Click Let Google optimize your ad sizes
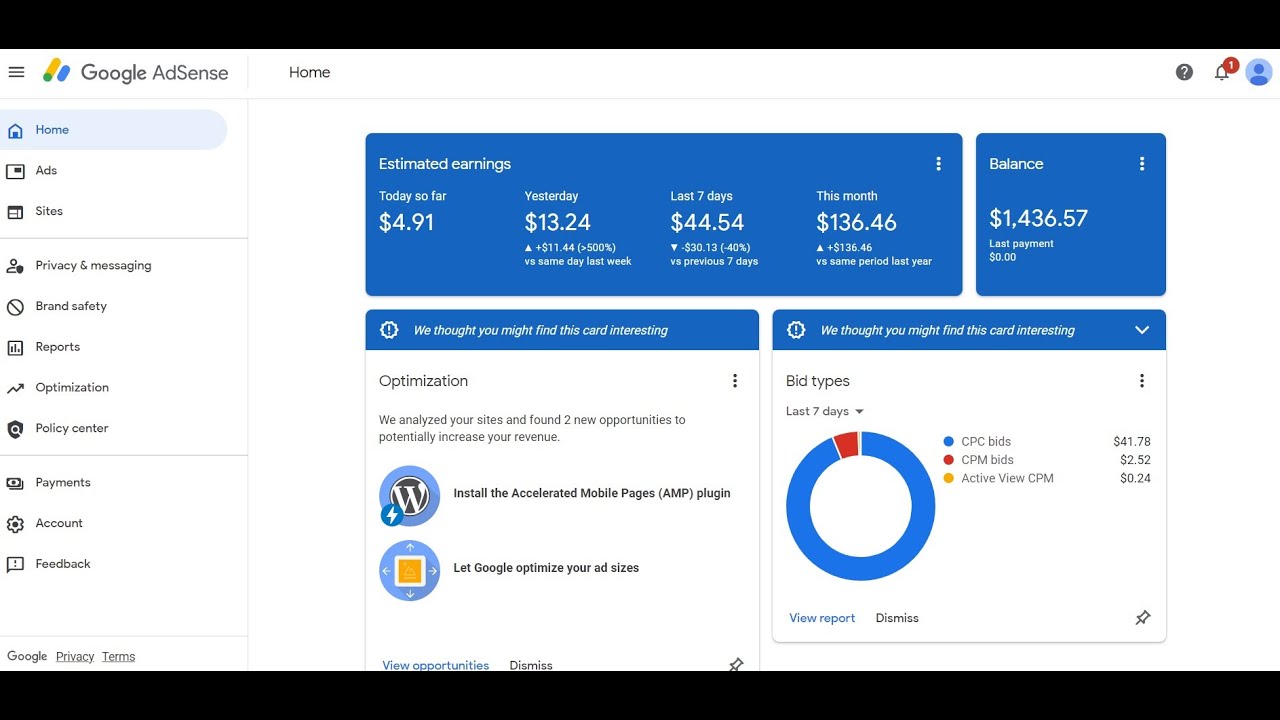The width and height of the screenshot is (1280, 720). 546,568
